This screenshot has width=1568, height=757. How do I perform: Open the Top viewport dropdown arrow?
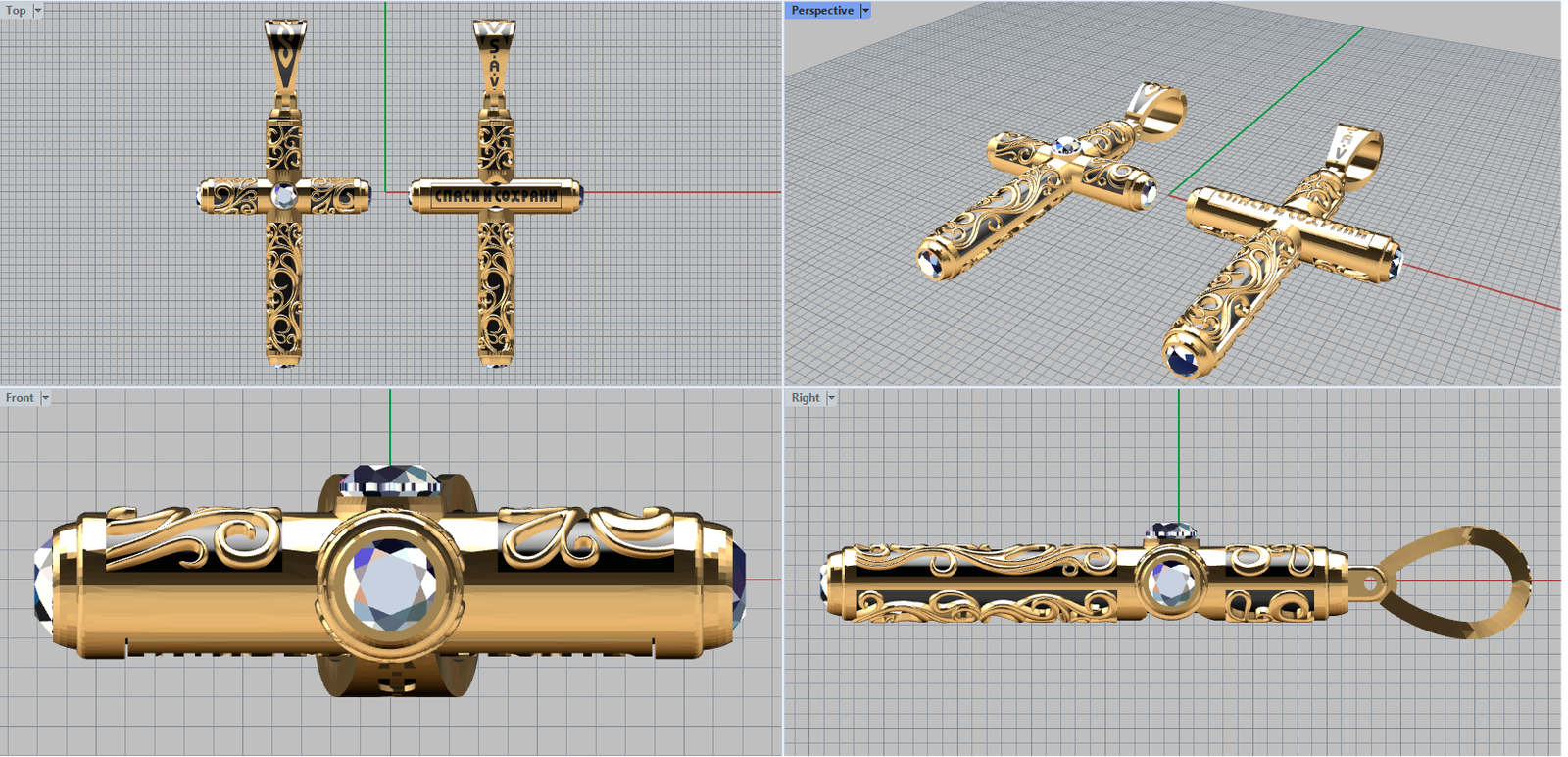[38, 11]
